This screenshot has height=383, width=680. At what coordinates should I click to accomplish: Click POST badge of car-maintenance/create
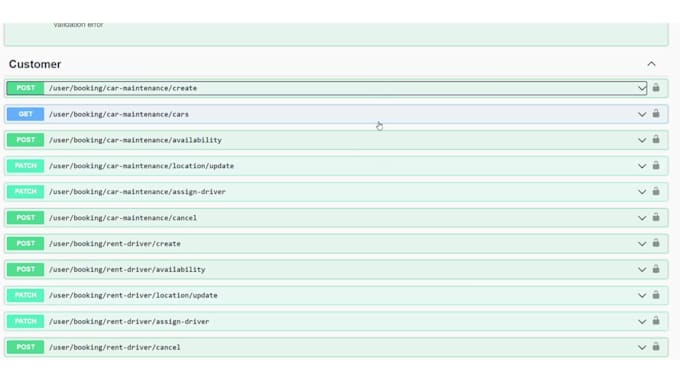pos(25,88)
